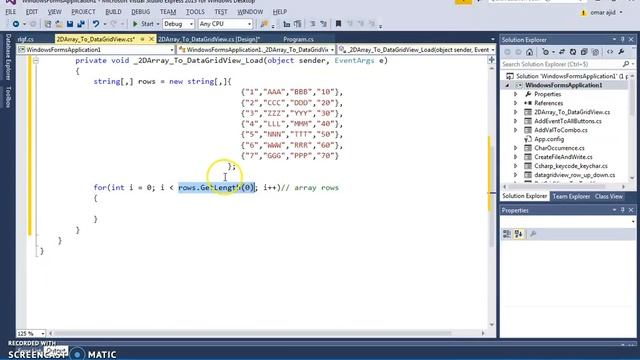Toggle Alphabetical sort in Properties panel

point(519,234)
